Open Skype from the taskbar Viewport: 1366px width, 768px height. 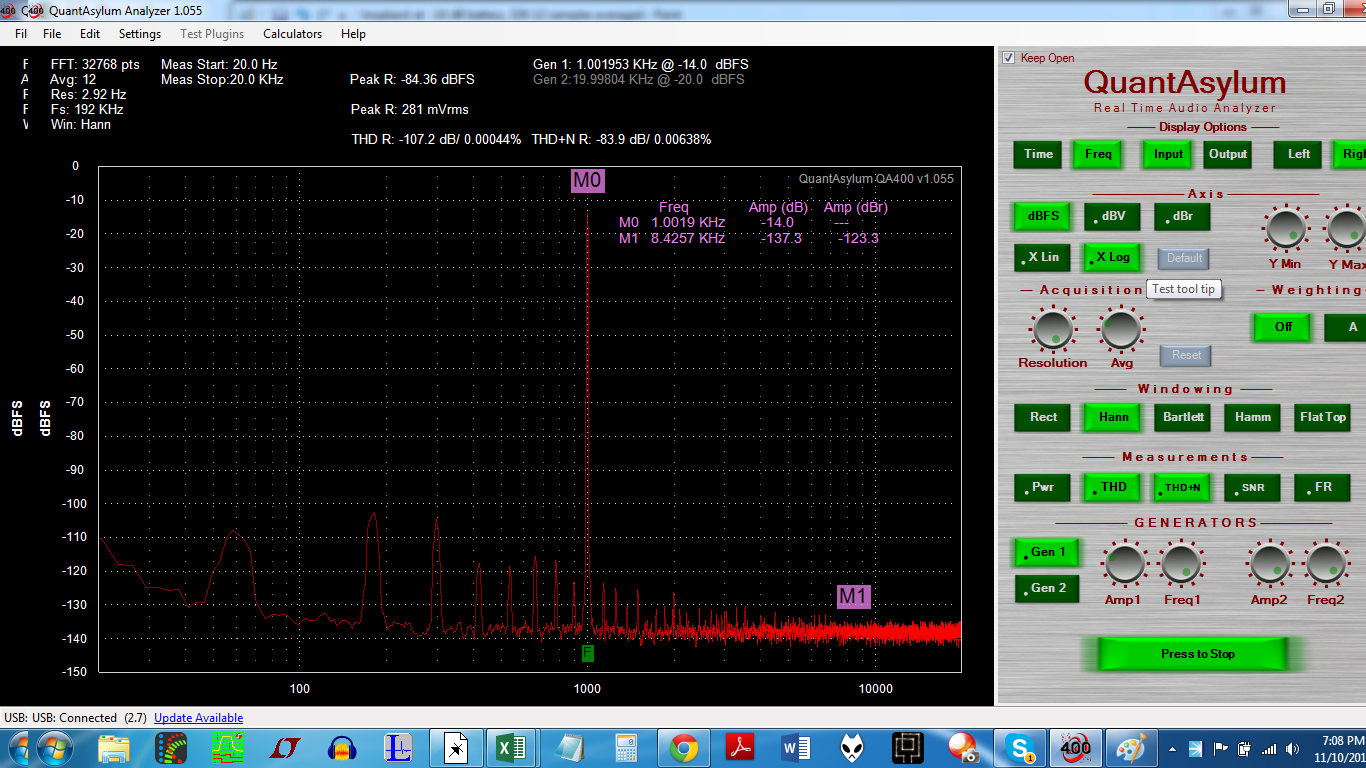click(x=1020, y=747)
